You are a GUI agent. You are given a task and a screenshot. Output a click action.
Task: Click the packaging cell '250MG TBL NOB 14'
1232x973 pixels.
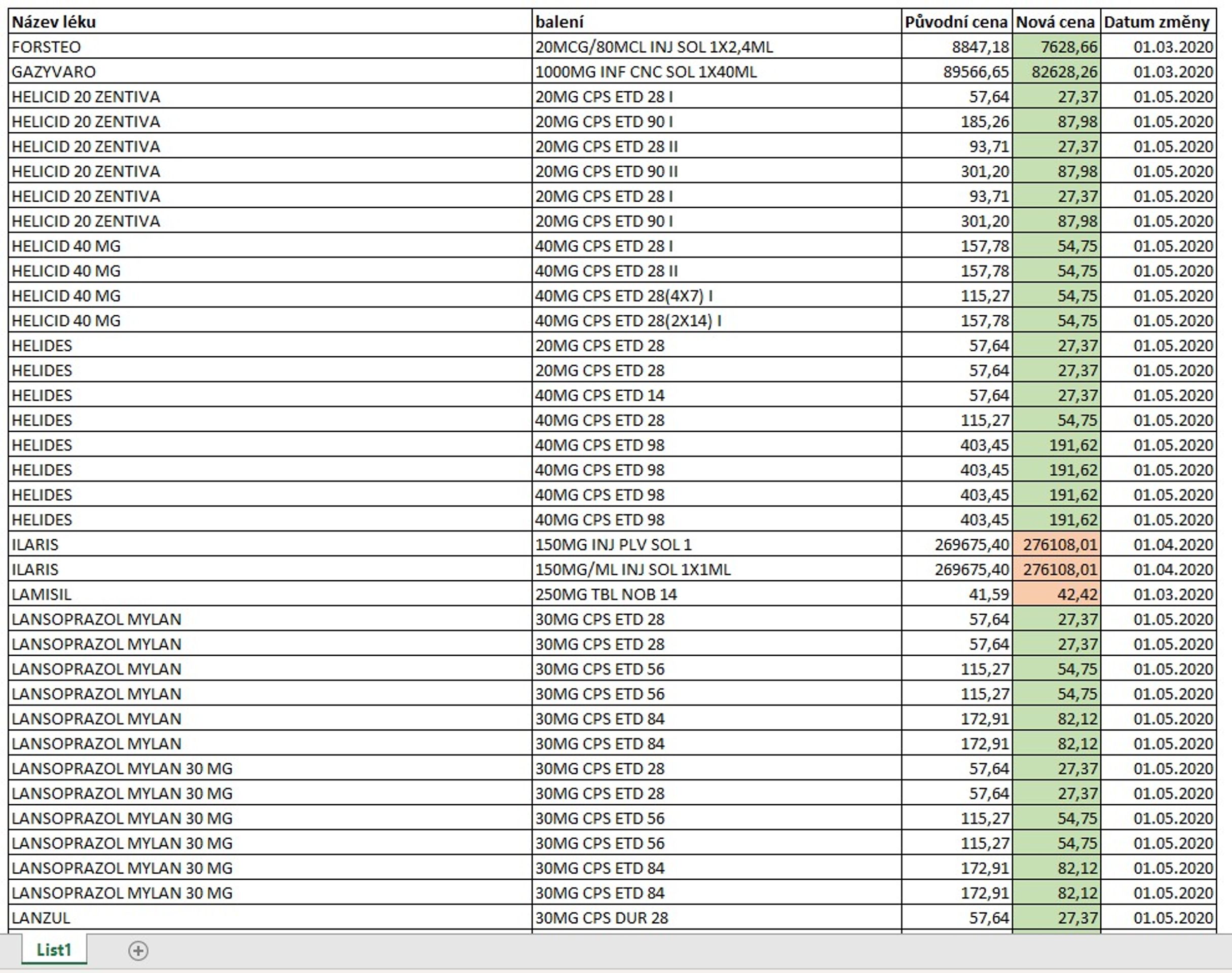pyautogui.click(x=717, y=594)
